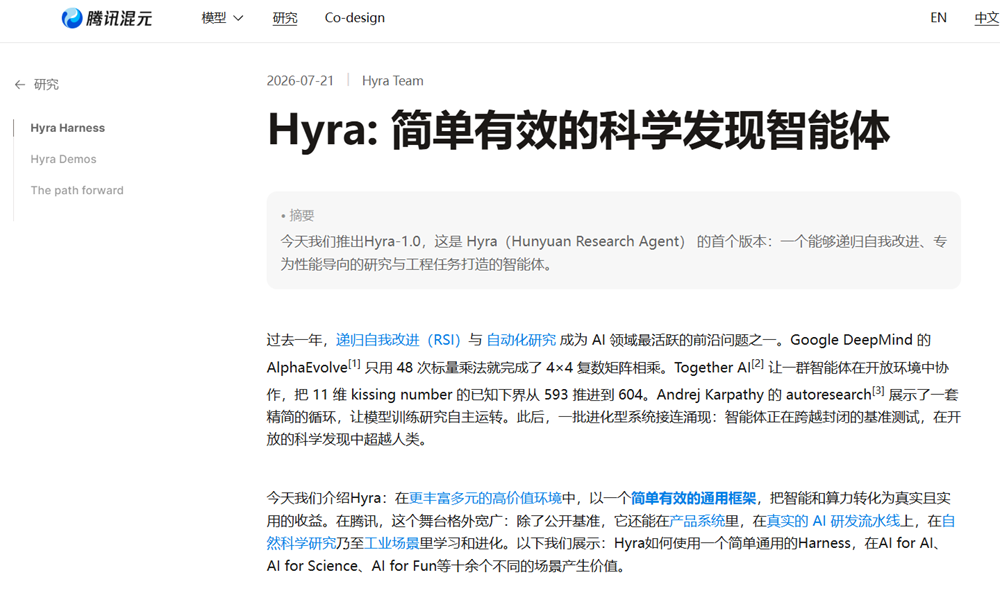Click the back arrow beside 研究
The height and width of the screenshot is (593, 1000).
click(20, 84)
